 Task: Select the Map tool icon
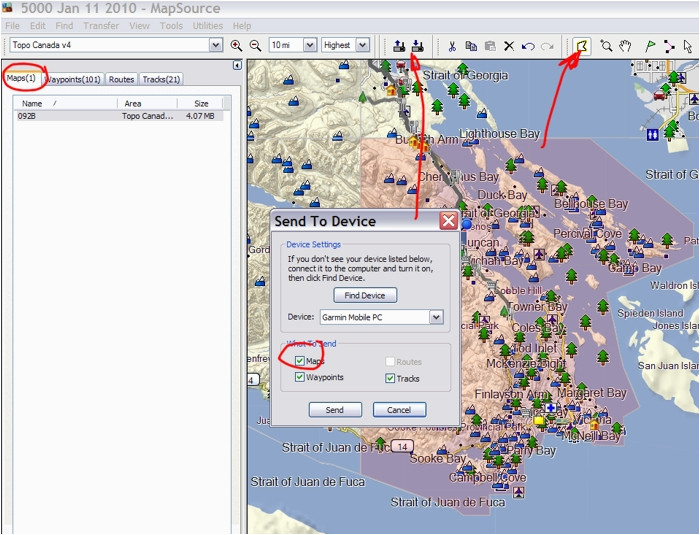582,46
